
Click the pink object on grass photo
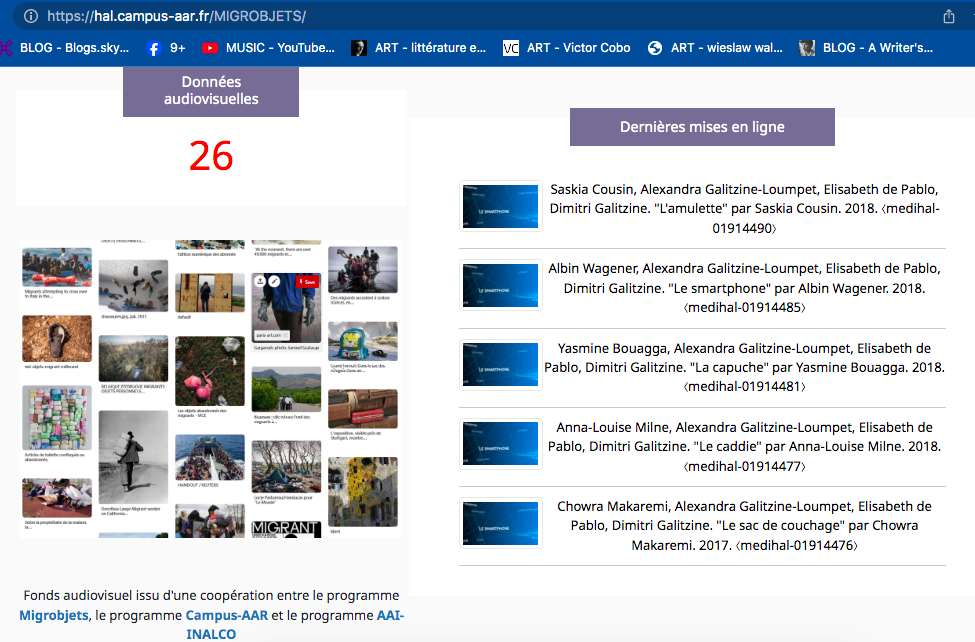click(210, 371)
